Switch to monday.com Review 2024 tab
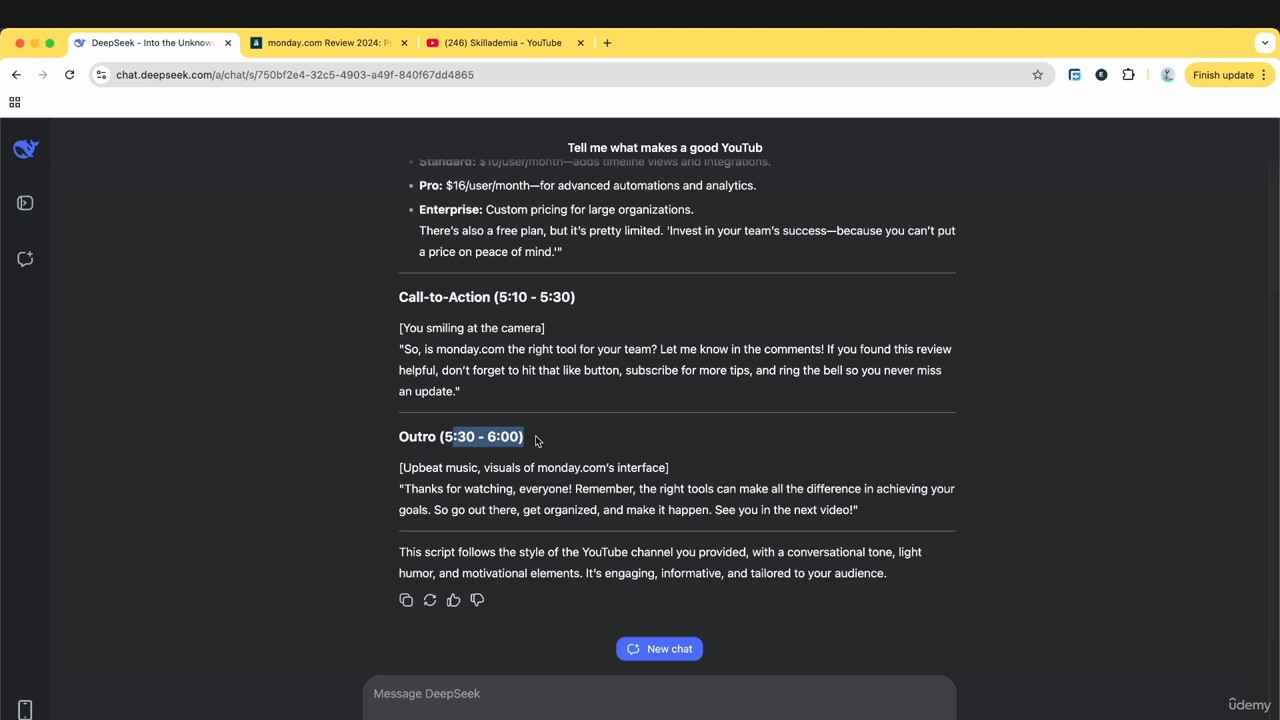1280x720 pixels. (x=329, y=43)
